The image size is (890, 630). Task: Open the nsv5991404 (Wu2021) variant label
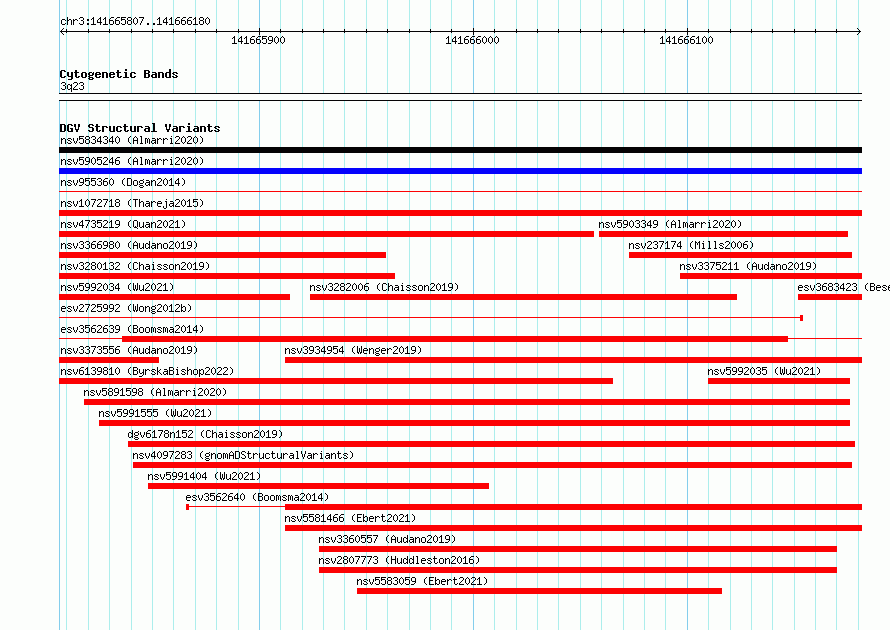pyautogui.click(x=204, y=476)
